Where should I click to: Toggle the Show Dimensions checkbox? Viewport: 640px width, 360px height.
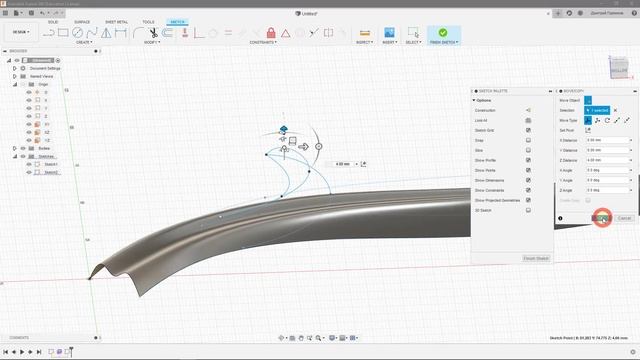(x=528, y=180)
